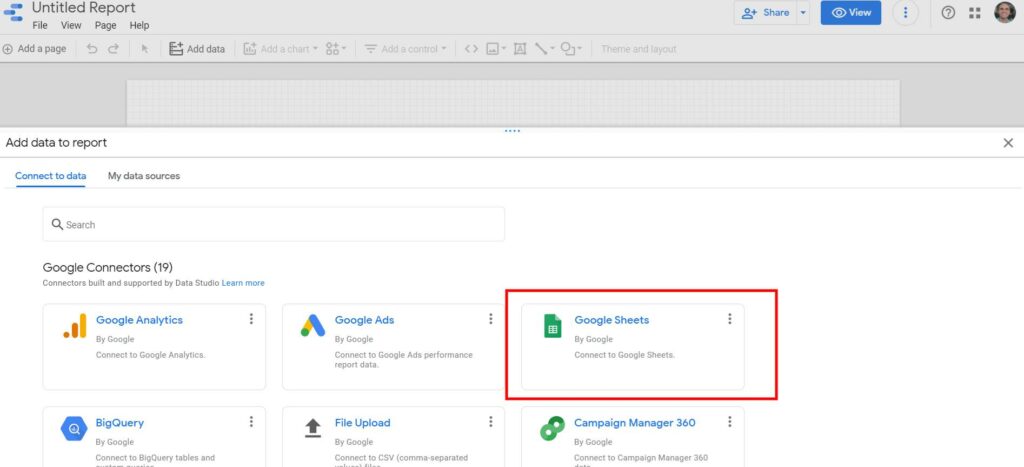Click the insert image icon

[492, 49]
